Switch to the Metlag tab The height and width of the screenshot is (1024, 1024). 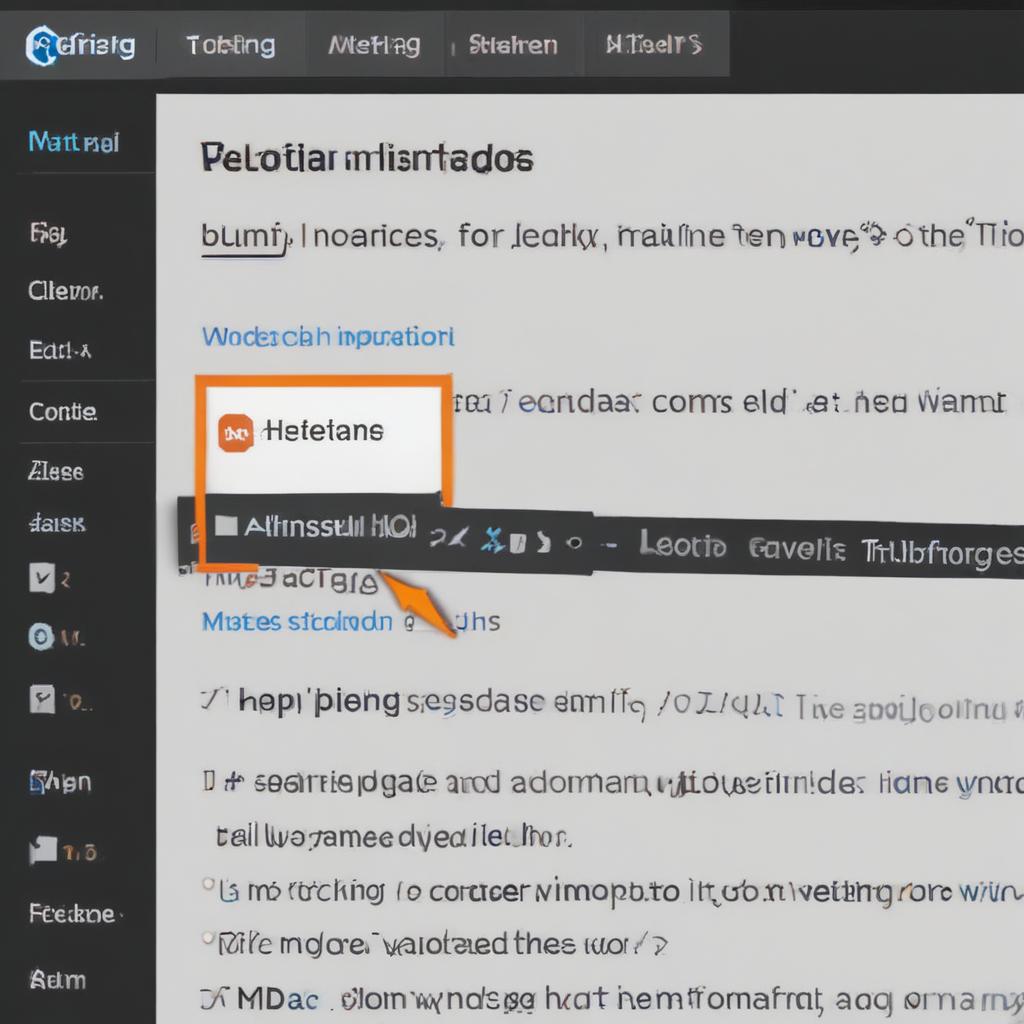[x=374, y=45]
